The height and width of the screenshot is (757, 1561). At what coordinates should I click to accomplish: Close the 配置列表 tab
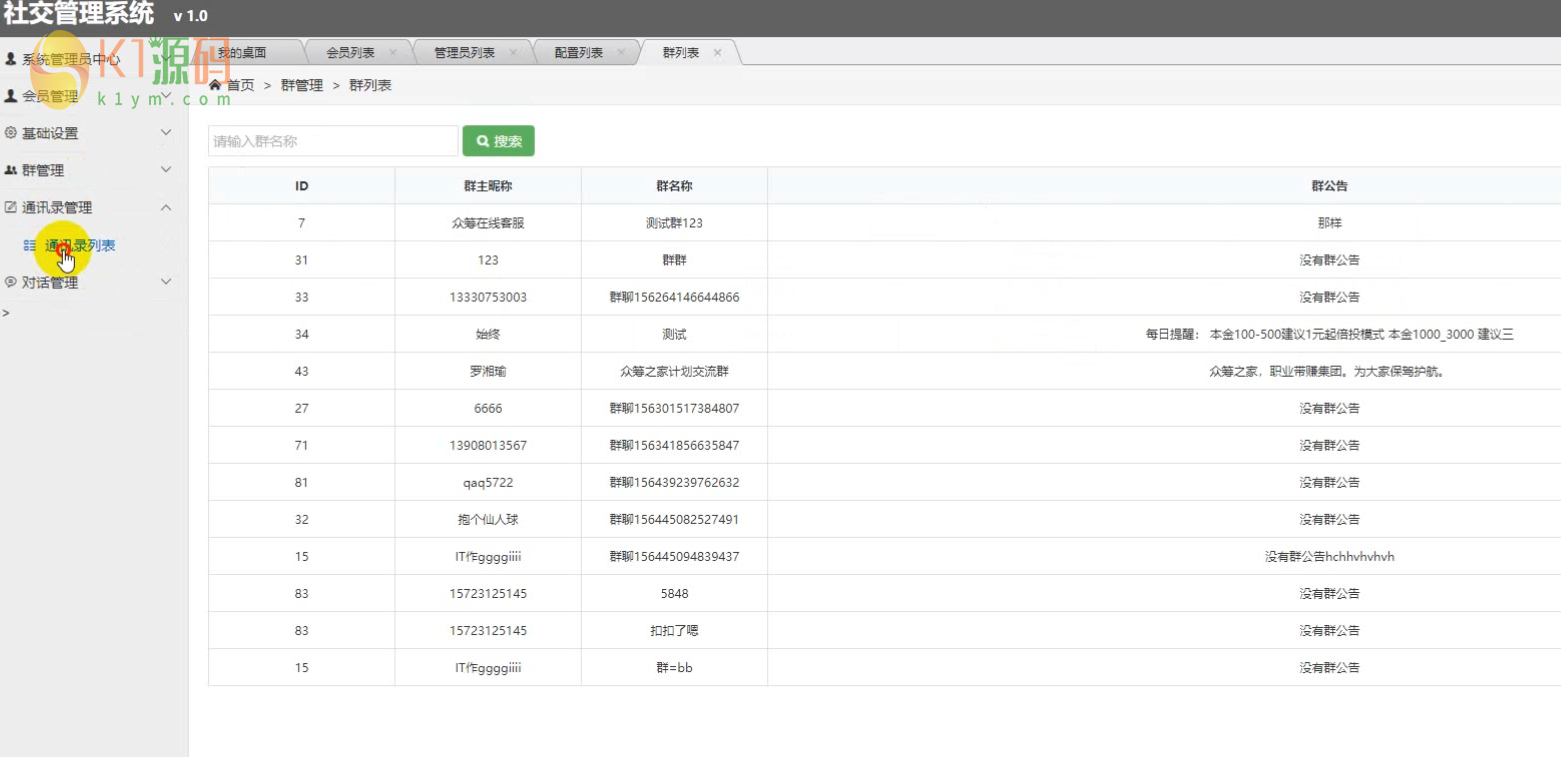[621, 53]
